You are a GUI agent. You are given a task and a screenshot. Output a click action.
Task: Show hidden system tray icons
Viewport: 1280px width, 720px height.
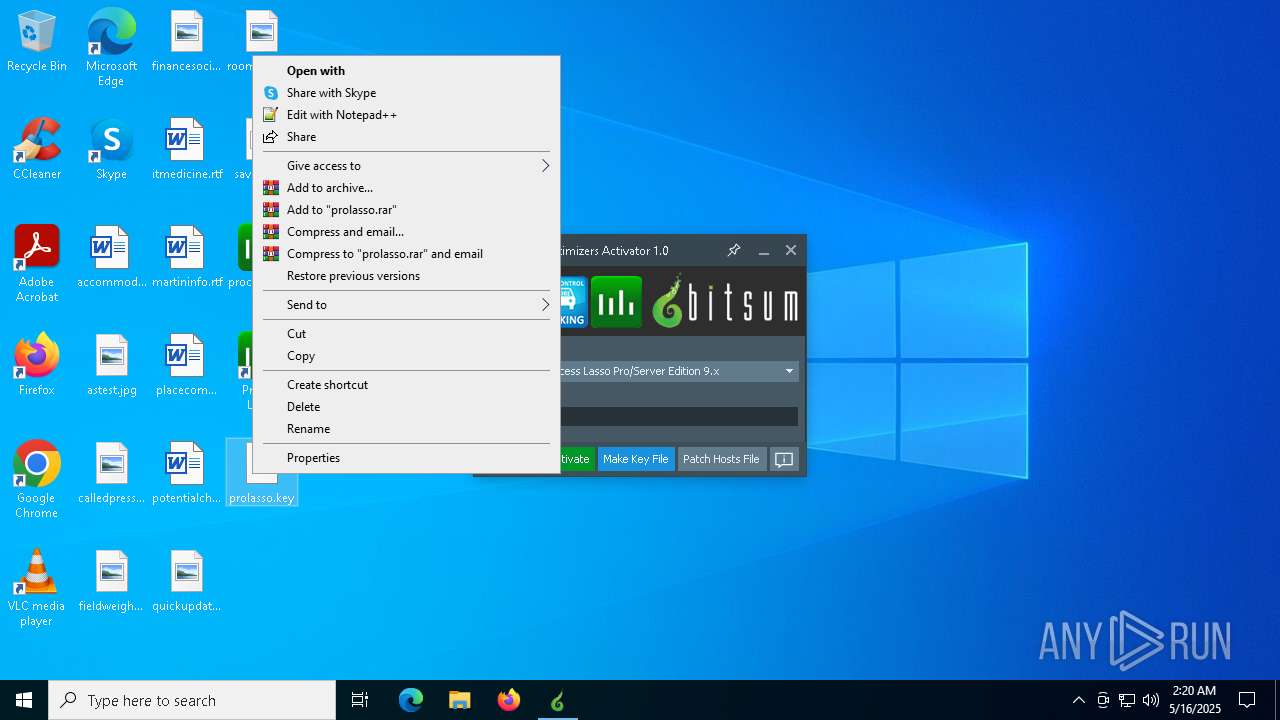[1078, 700]
